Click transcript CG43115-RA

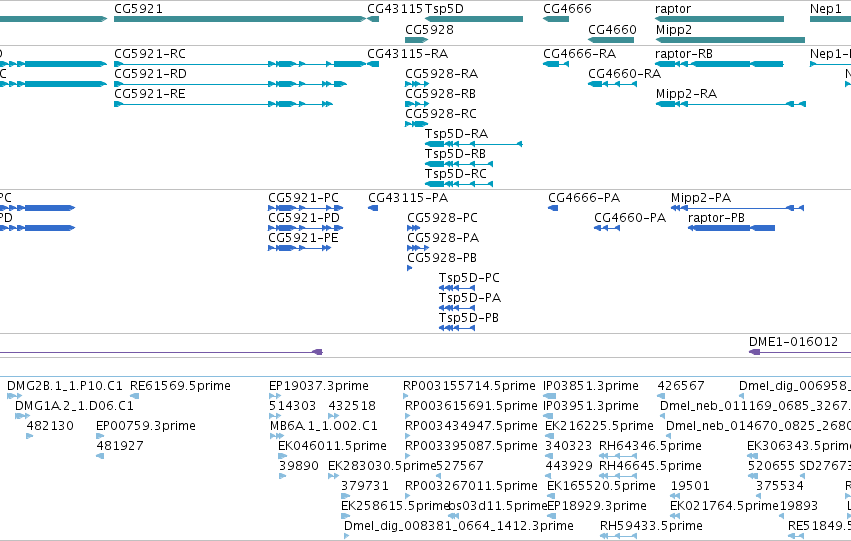(x=408, y=54)
